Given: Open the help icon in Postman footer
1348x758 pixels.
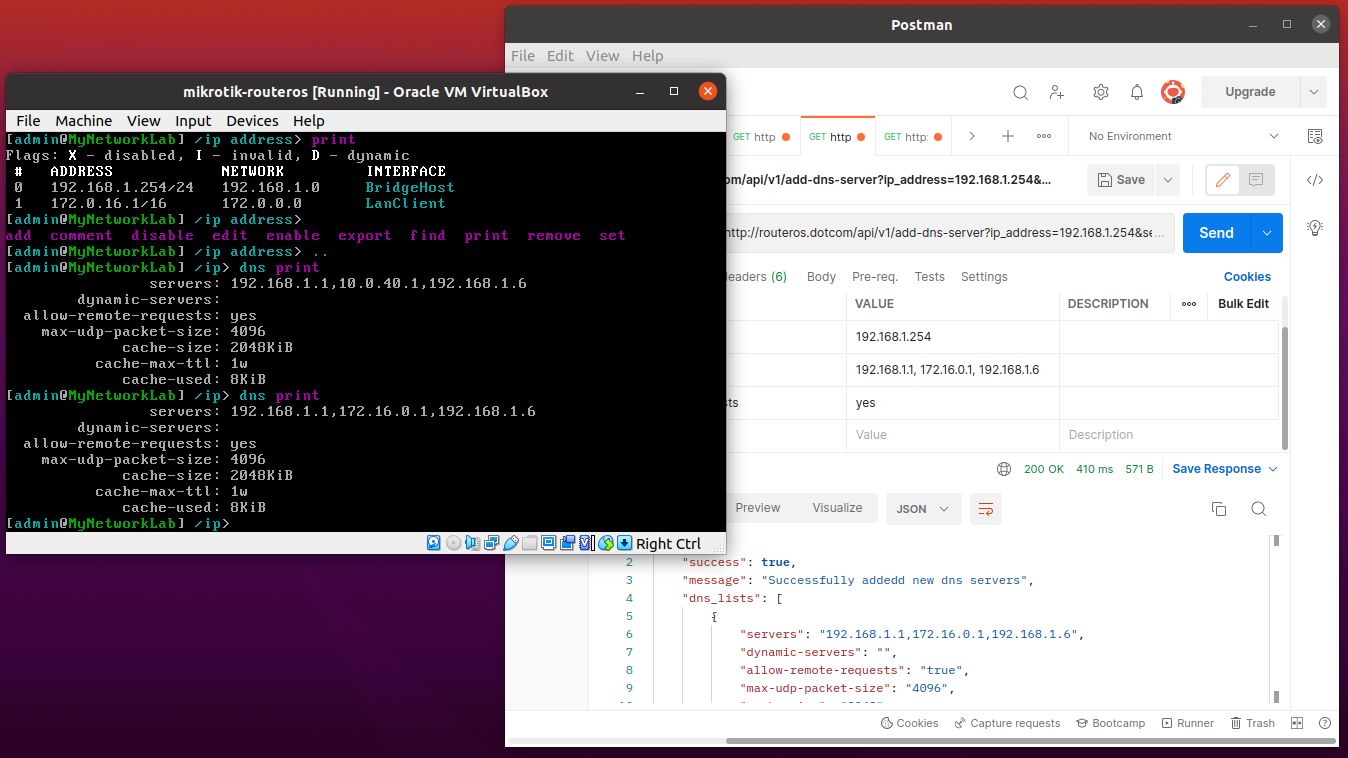Looking at the screenshot, I should (1325, 723).
